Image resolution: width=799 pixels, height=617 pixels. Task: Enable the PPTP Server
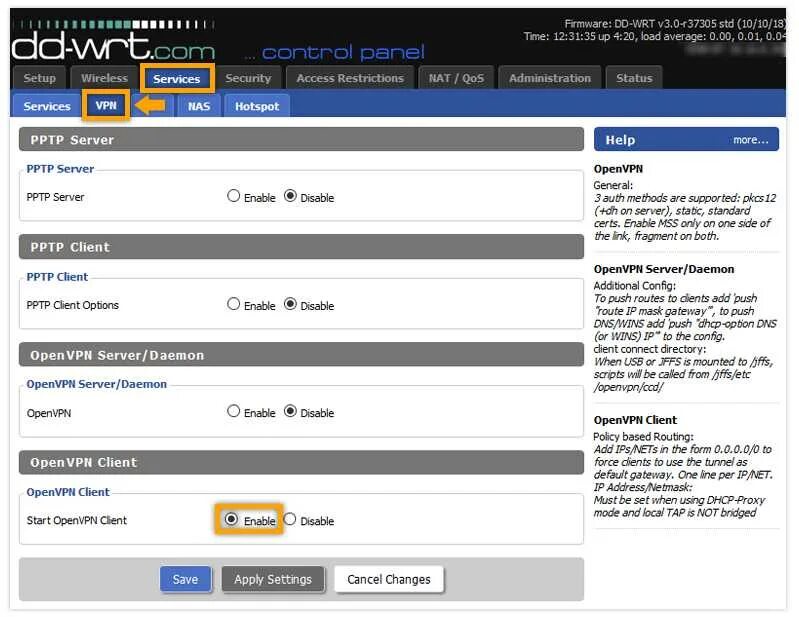coord(233,196)
